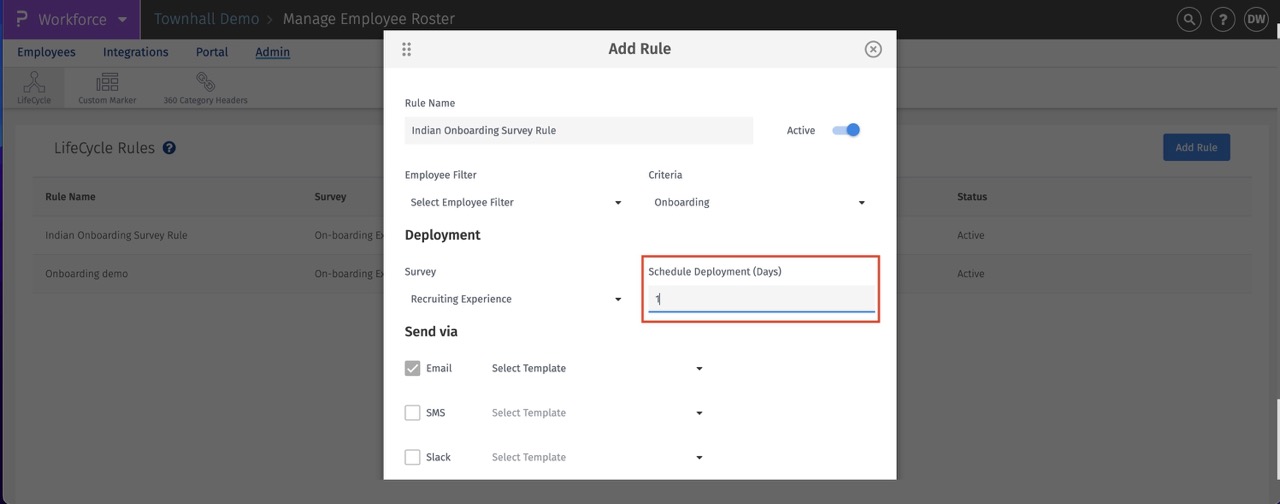Image resolution: width=1280 pixels, height=504 pixels.
Task: Toggle the Active switch off
Action: pyautogui.click(x=847, y=130)
